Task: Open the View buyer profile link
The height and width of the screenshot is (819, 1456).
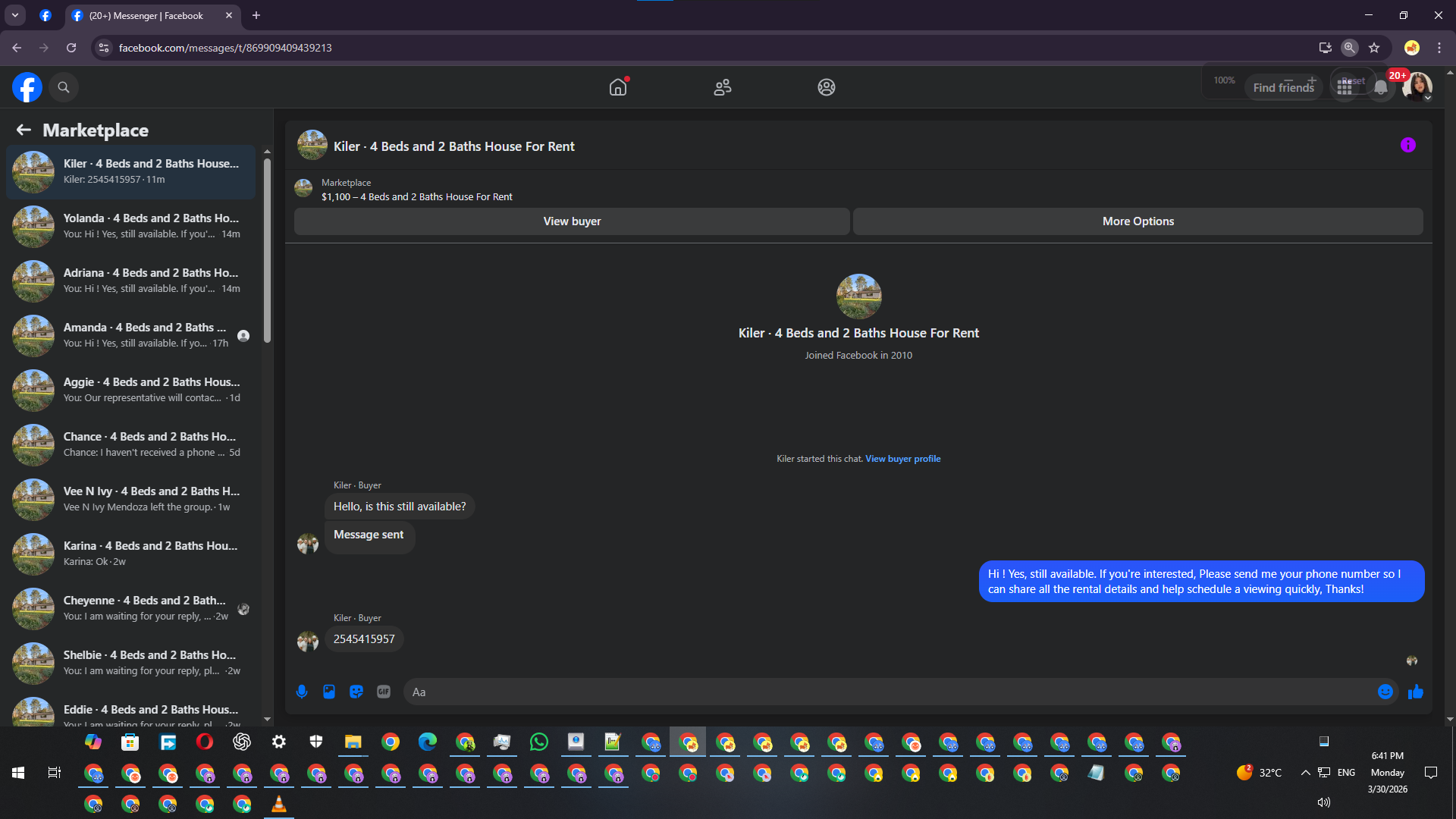Action: coord(902,459)
